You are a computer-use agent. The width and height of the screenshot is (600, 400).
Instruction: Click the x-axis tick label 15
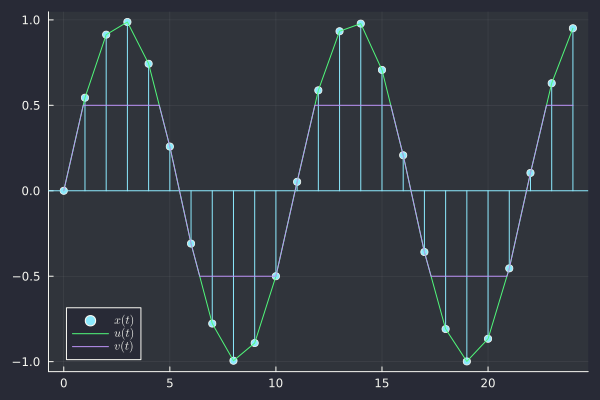[382, 383]
